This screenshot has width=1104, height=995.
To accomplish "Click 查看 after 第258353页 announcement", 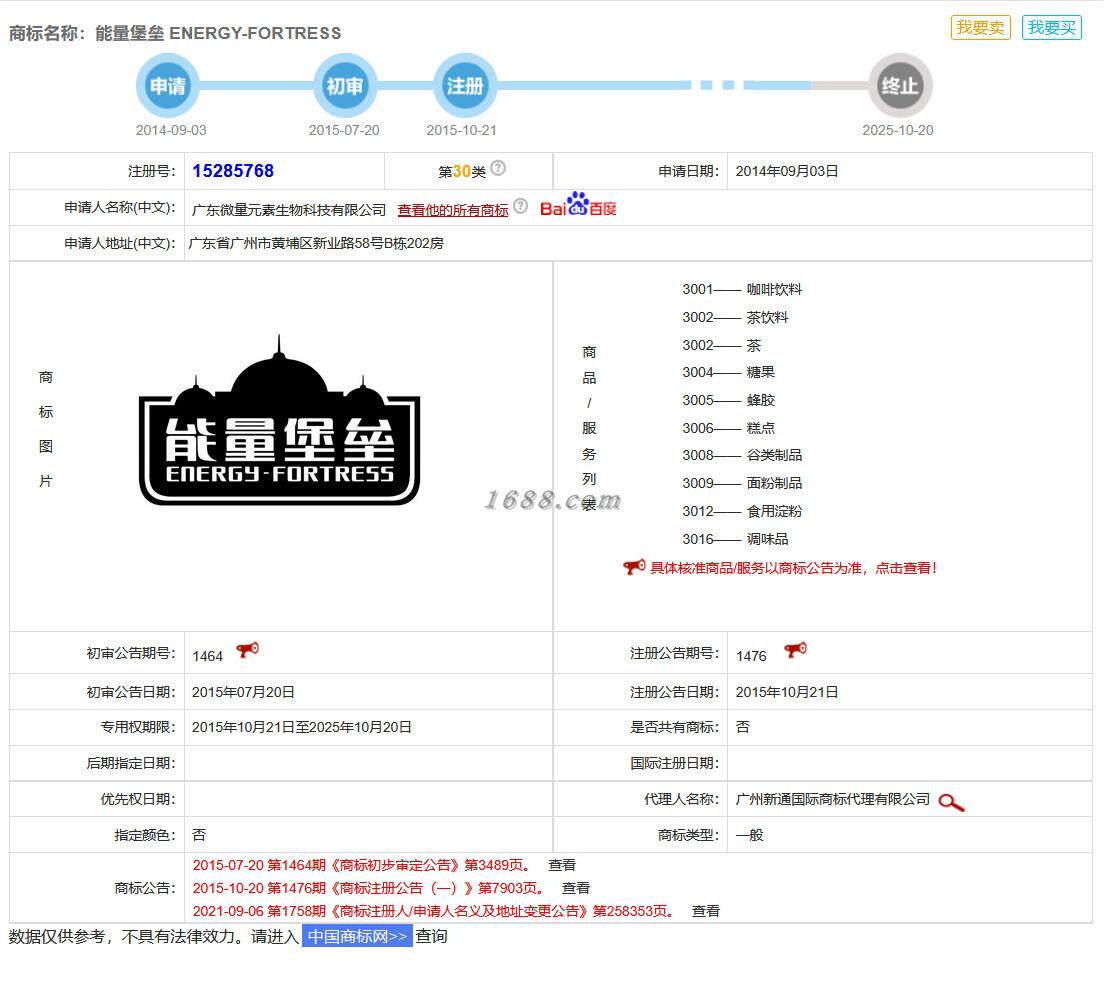I will [x=705, y=911].
